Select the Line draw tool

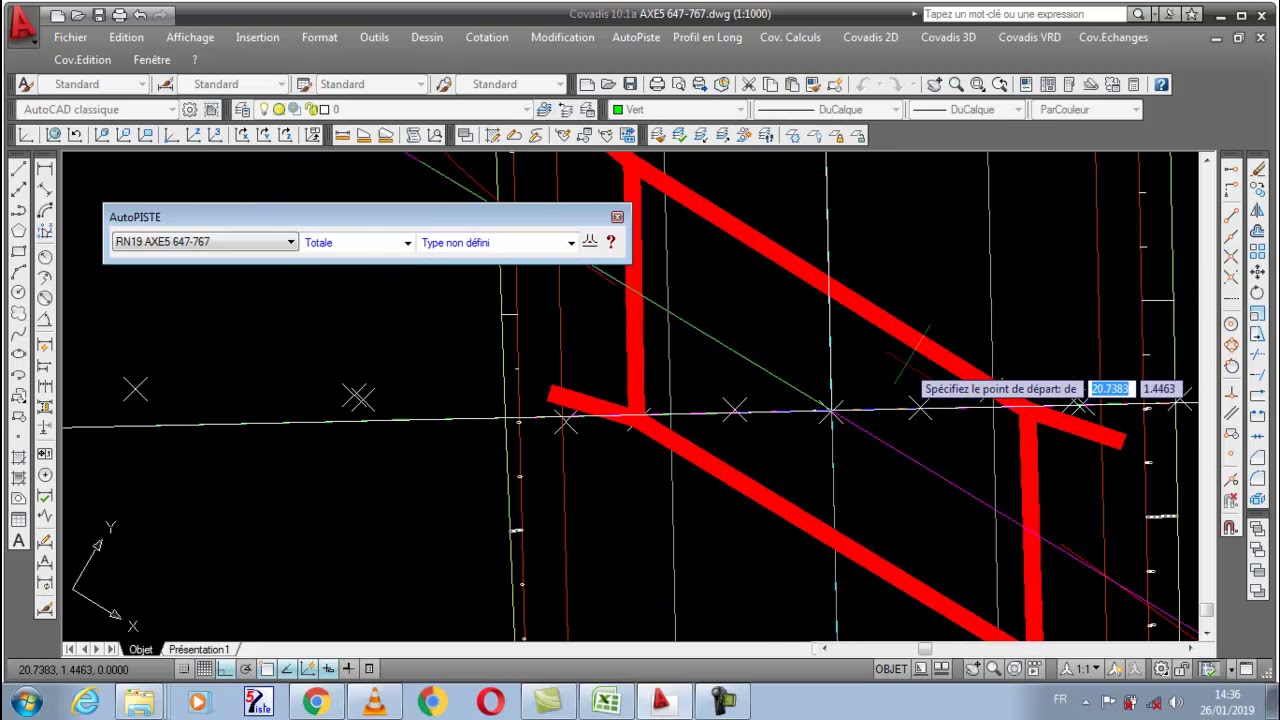18,169
